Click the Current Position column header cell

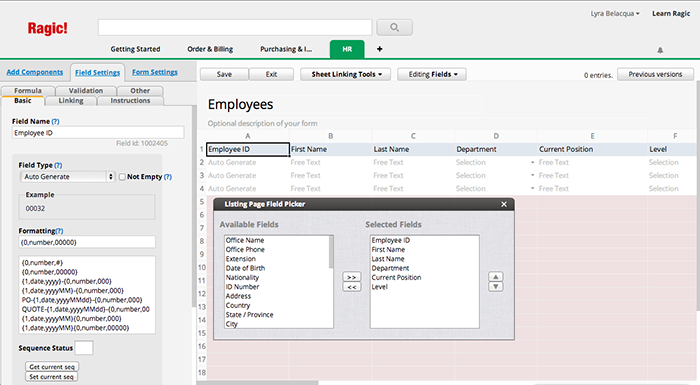tap(592, 149)
